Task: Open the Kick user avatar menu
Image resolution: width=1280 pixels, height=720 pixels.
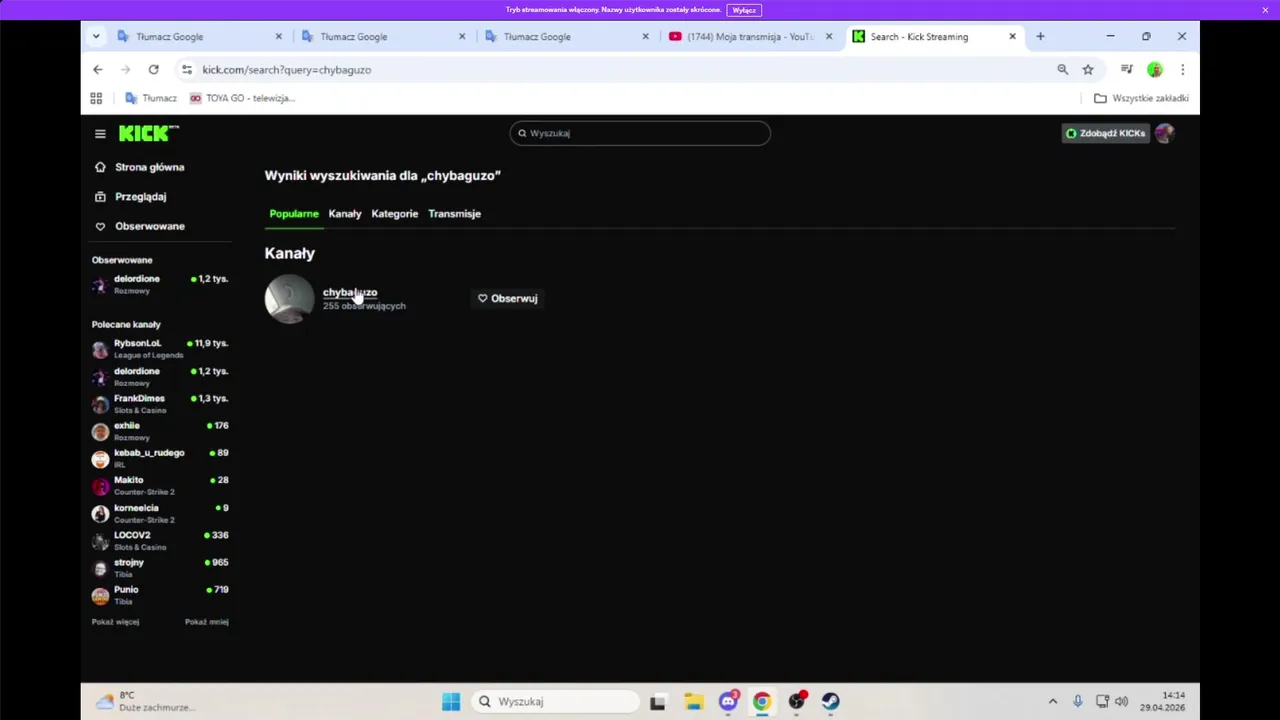Action: pyautogui.click(x=1164, y=133)
